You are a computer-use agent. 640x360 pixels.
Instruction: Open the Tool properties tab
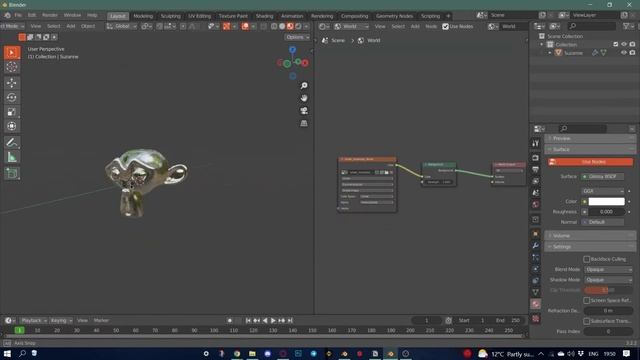click(x=536, y=143)
